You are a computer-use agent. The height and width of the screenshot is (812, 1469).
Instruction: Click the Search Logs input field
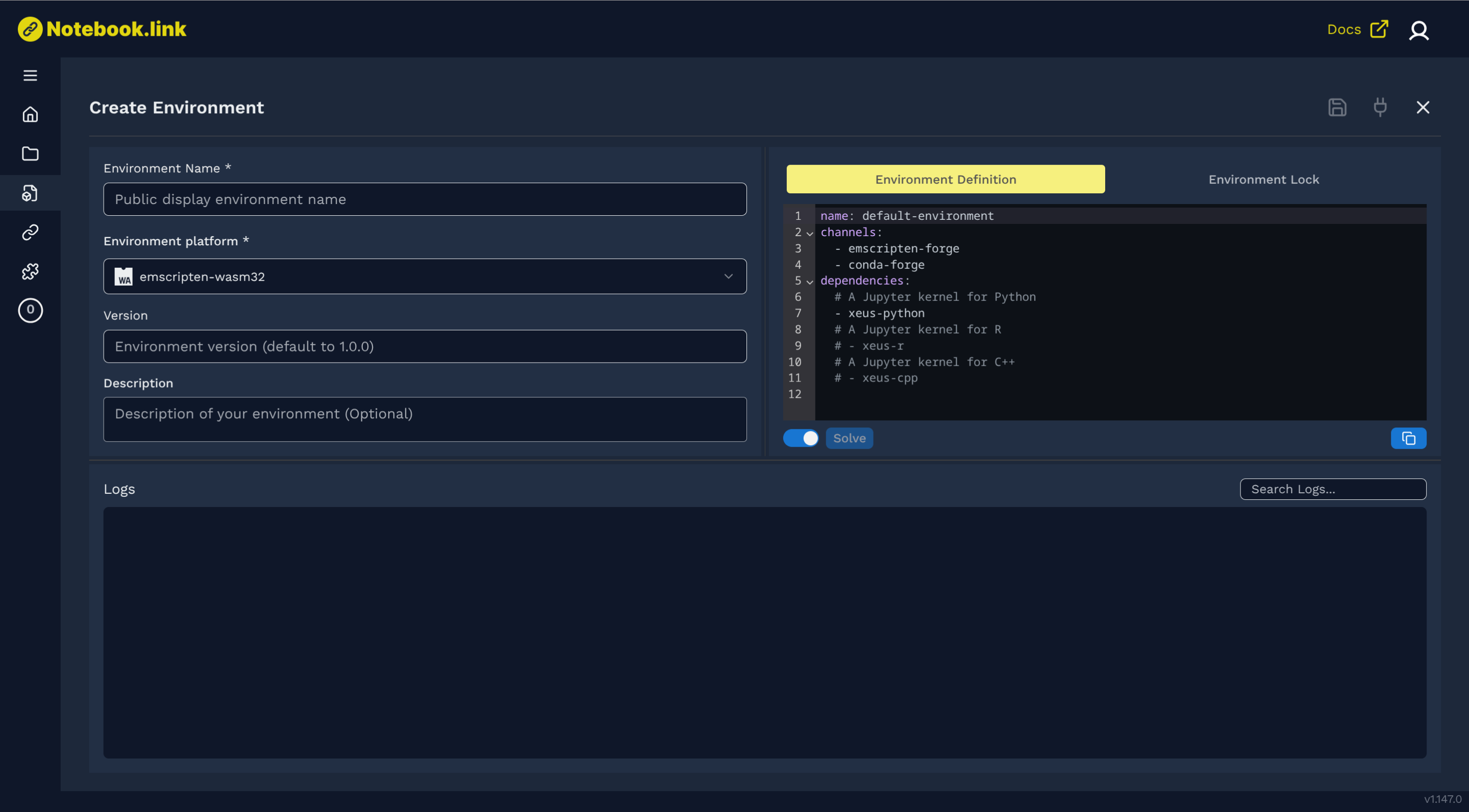[1333, 489]
